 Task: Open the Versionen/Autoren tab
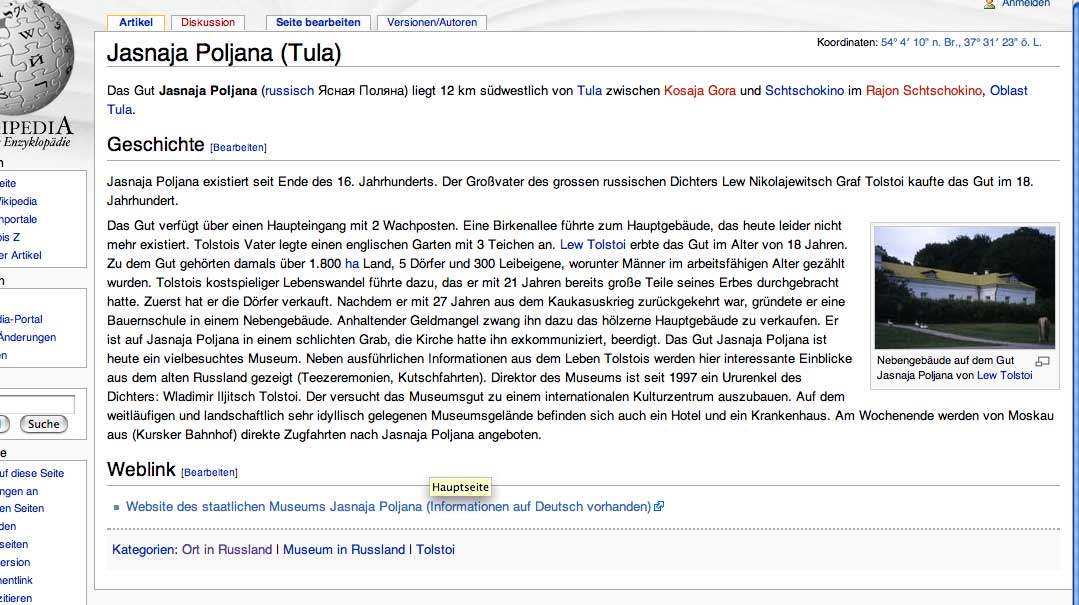click(x=432, y=22)
